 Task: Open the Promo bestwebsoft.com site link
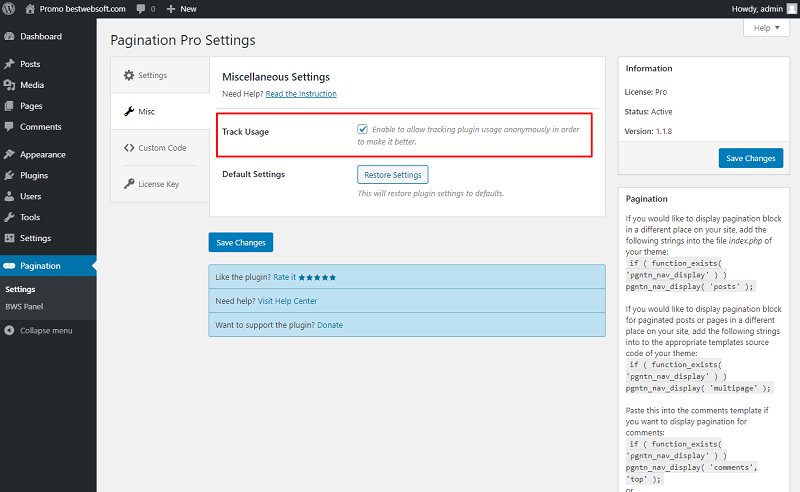pyautogui.click(x=76, y=9)
